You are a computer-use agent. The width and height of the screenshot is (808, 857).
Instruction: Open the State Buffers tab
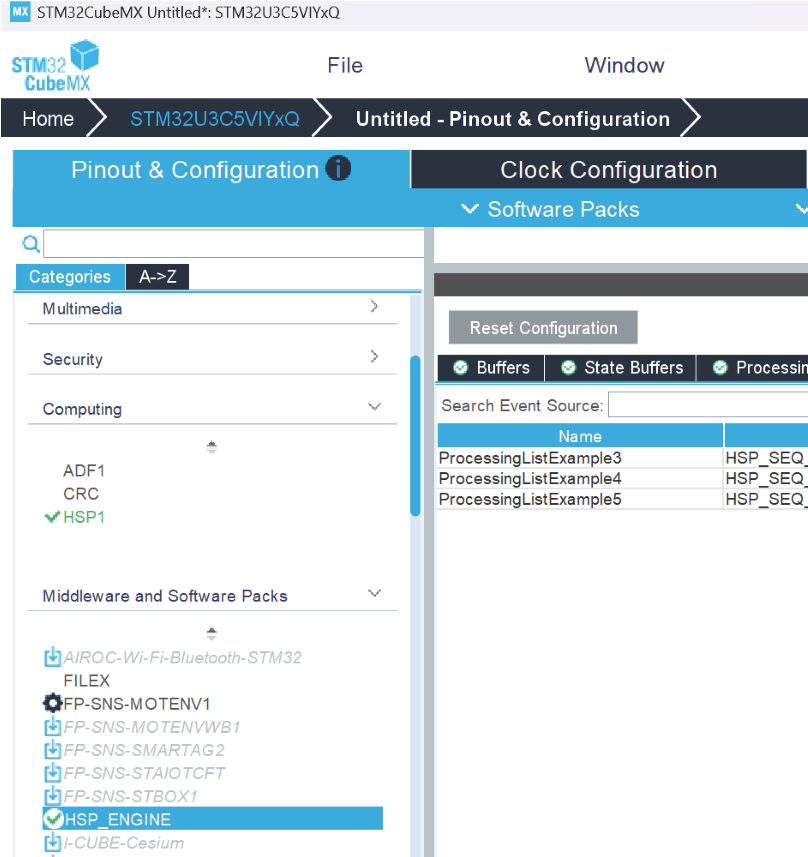(620, 367)
